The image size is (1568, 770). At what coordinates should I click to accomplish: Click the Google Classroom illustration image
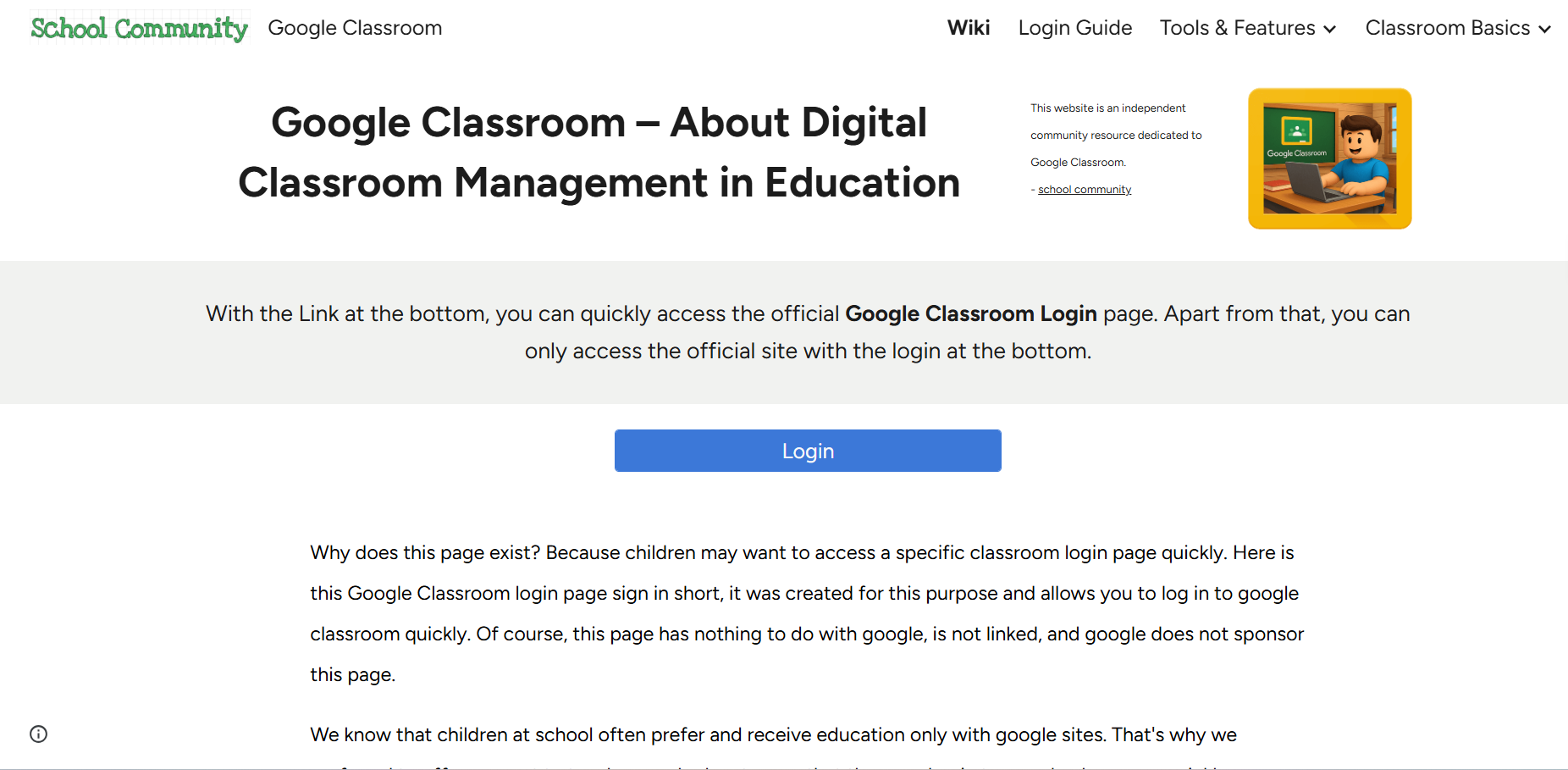[x=1328, y=158]
